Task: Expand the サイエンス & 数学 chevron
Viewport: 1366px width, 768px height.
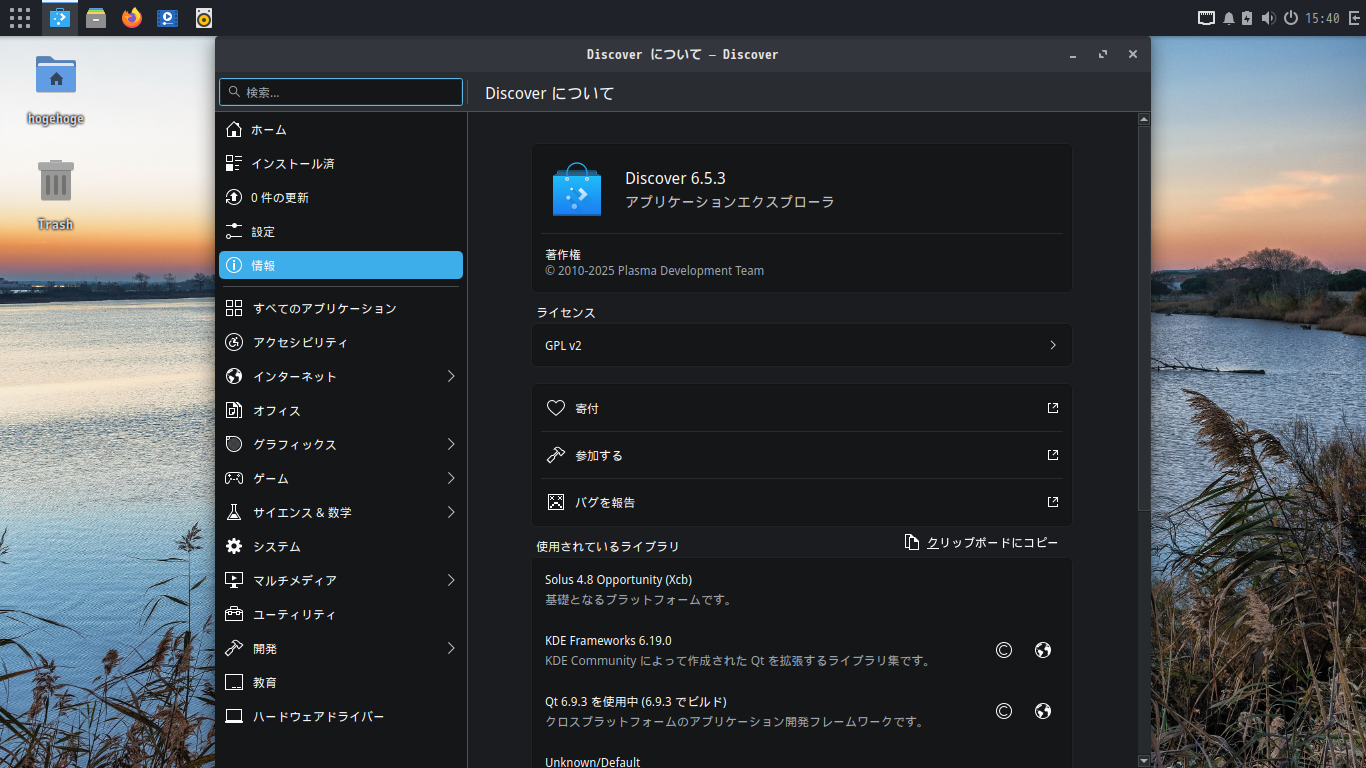Action: pos(451,513)
